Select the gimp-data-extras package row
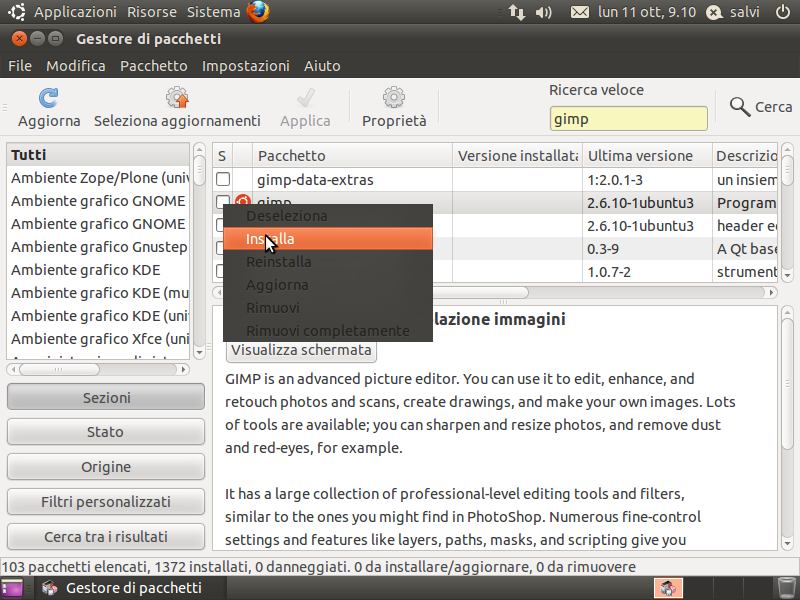The image size is (800, 600). 495,180
